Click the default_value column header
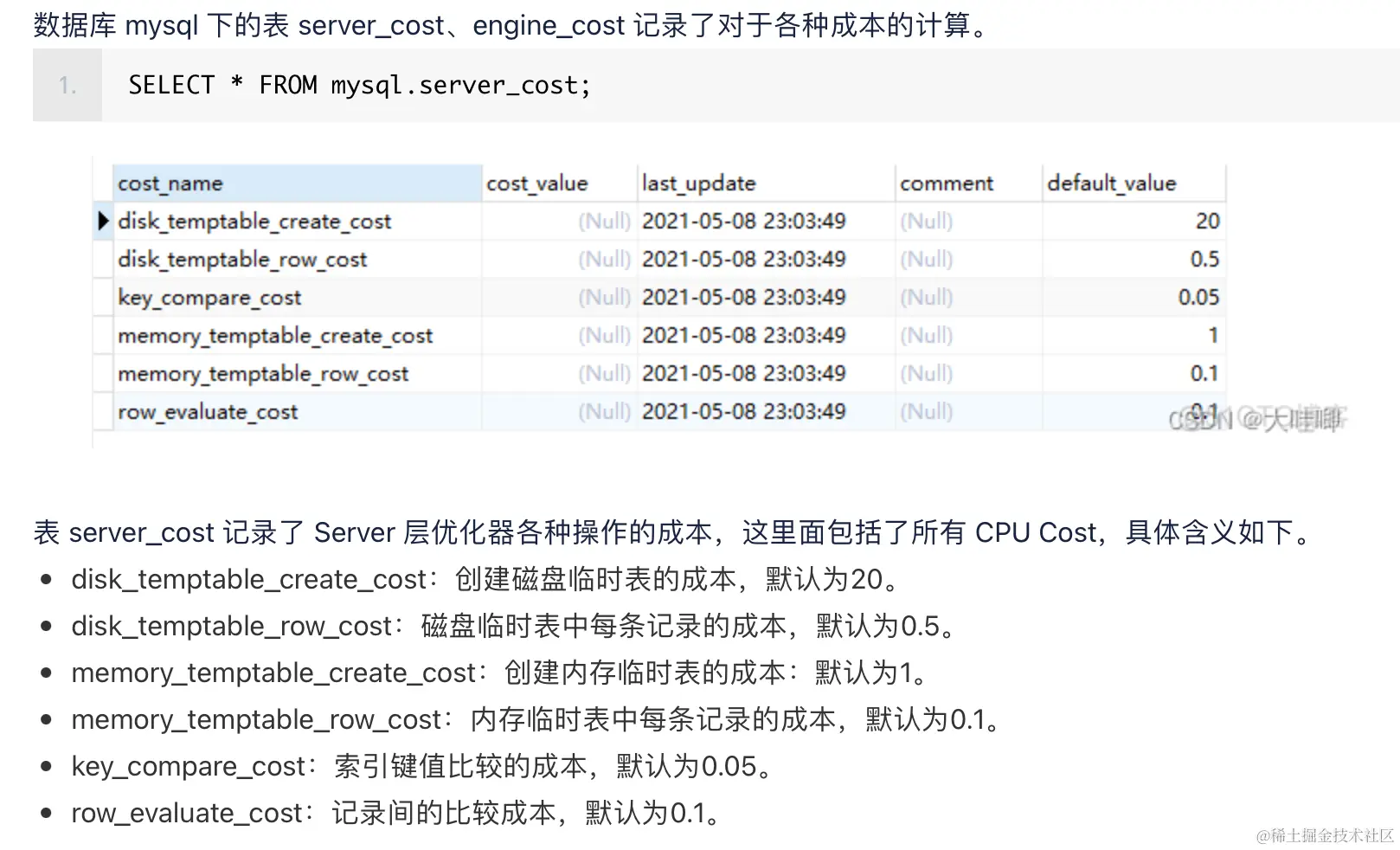Viewport: 1400px width, 850px height. click(x=1133, y=184)
